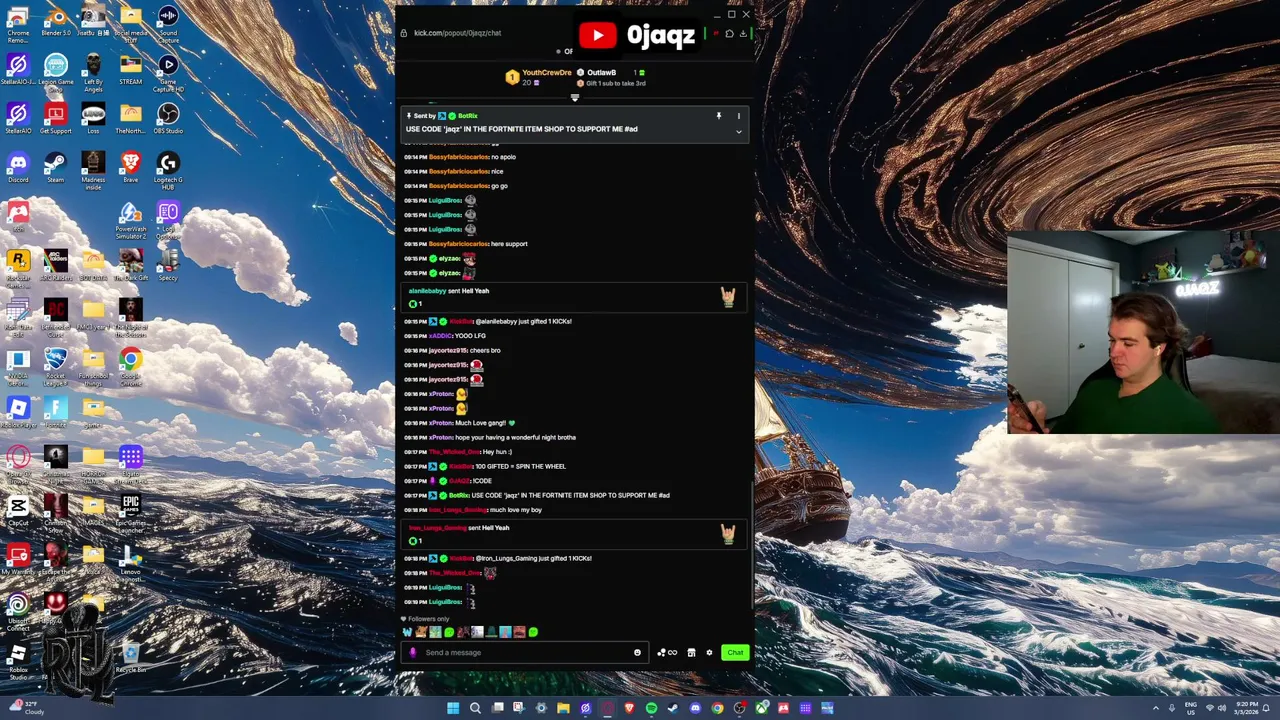Open the Recycle Bin on the desktop
The width and height of the screenshot is (1280, 720).
click(x=130, y=658)
